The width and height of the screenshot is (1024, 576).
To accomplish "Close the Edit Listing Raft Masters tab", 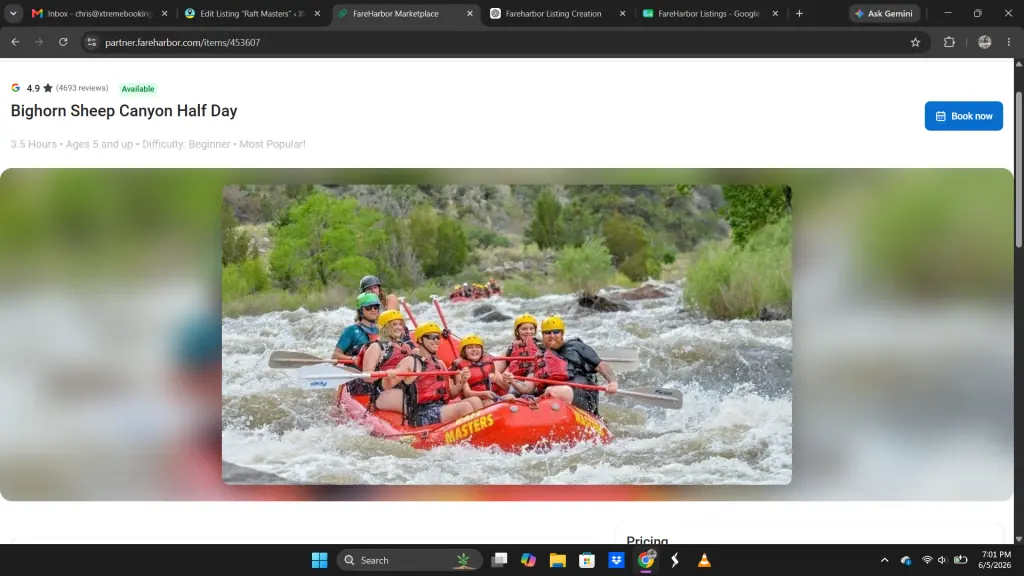I will 317,13.
